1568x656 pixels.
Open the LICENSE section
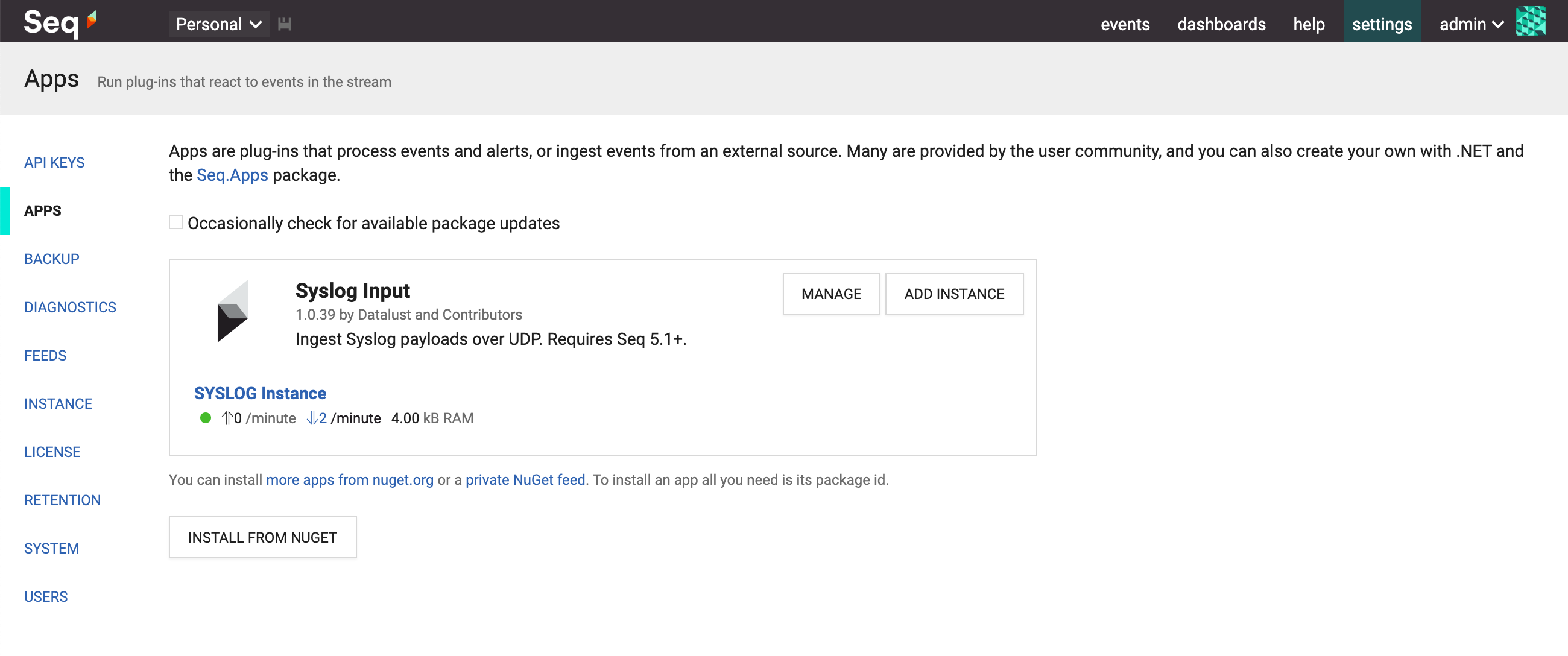pos(52,453)
